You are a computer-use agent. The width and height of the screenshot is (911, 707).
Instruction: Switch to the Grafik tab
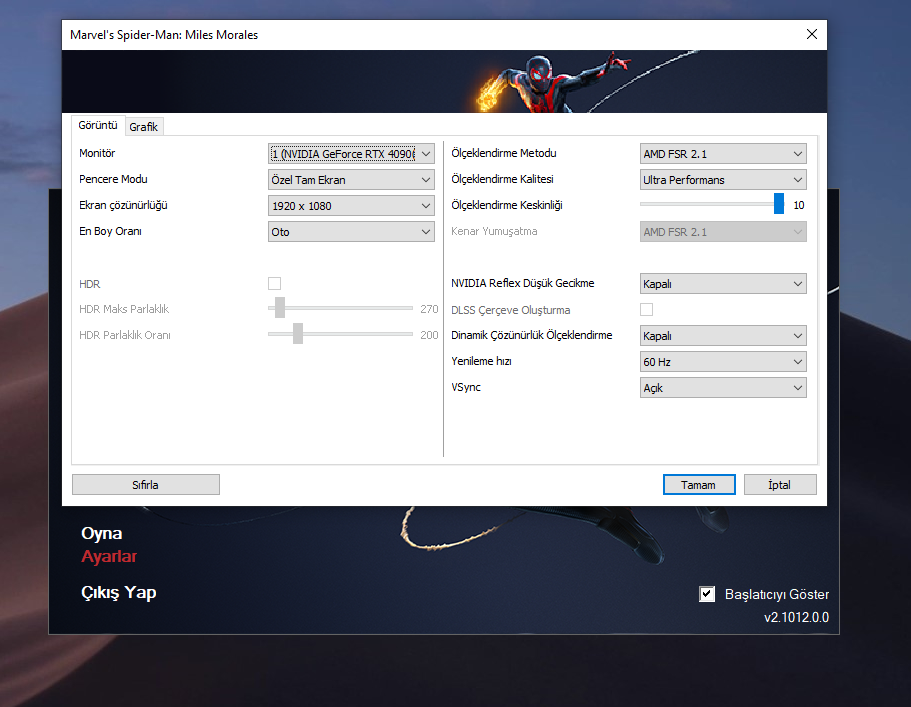click(x=144, y=127)
